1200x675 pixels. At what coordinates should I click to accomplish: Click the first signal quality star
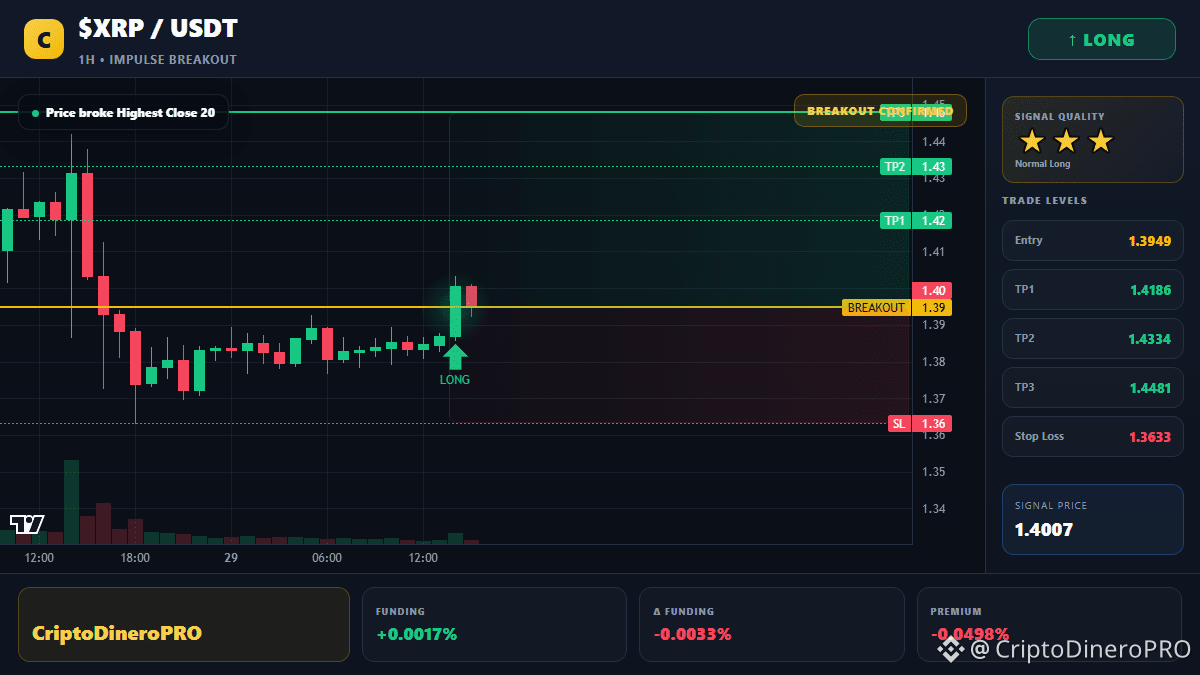1032,141
